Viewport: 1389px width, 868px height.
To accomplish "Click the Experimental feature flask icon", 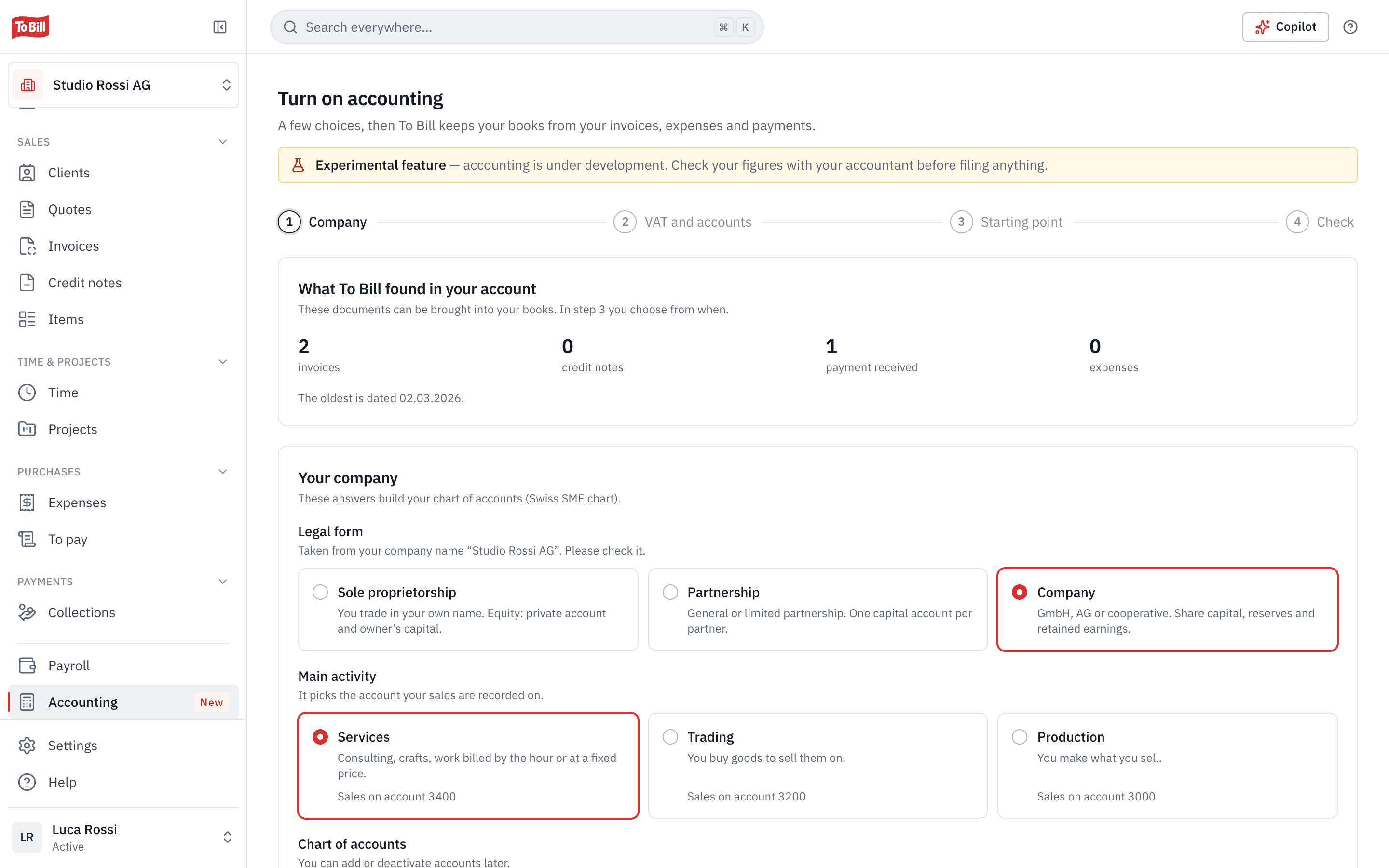I will tap(298, 165).
